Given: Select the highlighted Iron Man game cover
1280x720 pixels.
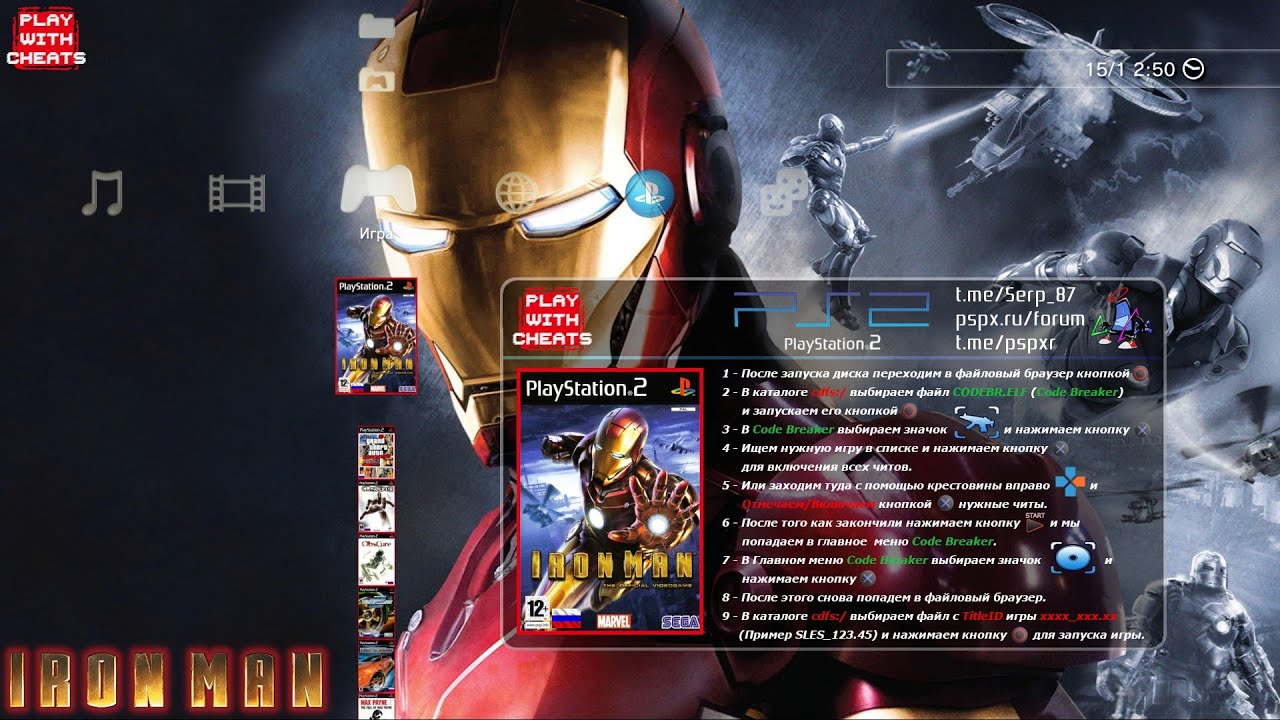Looking at the screenshot, I should coord(376,336).
